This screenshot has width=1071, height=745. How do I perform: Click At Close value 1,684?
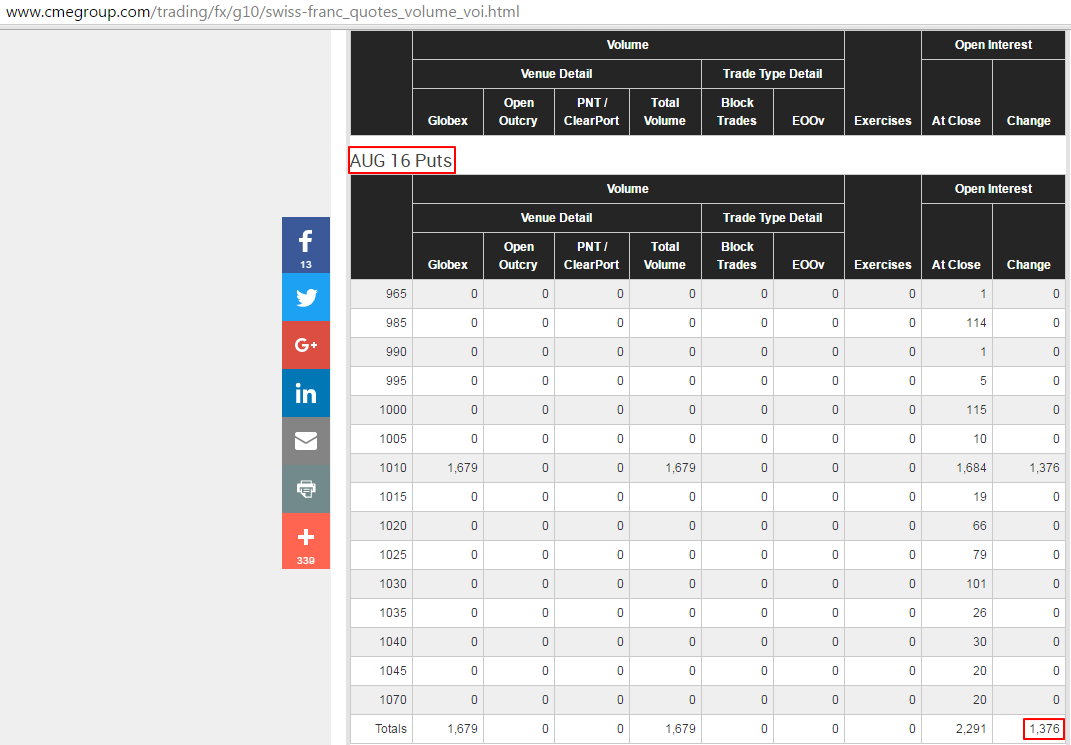coord(971,468)
